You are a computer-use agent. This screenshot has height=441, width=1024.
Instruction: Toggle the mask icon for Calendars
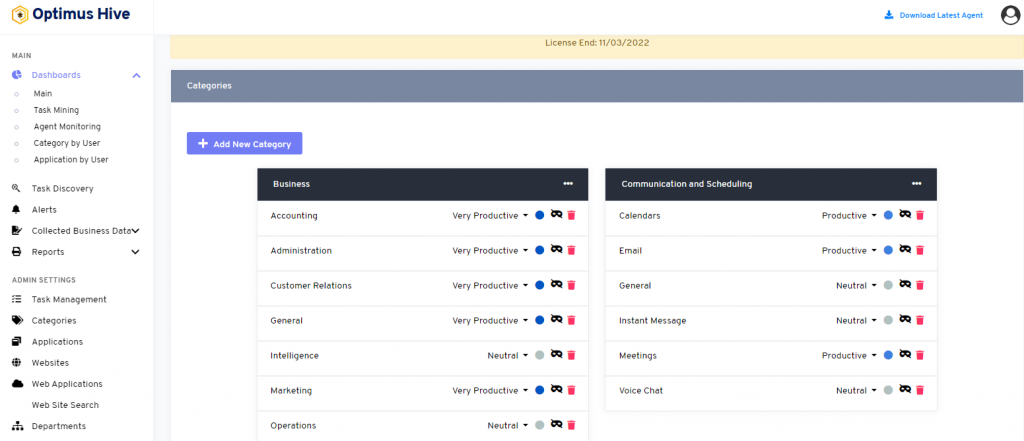[905, 214]
